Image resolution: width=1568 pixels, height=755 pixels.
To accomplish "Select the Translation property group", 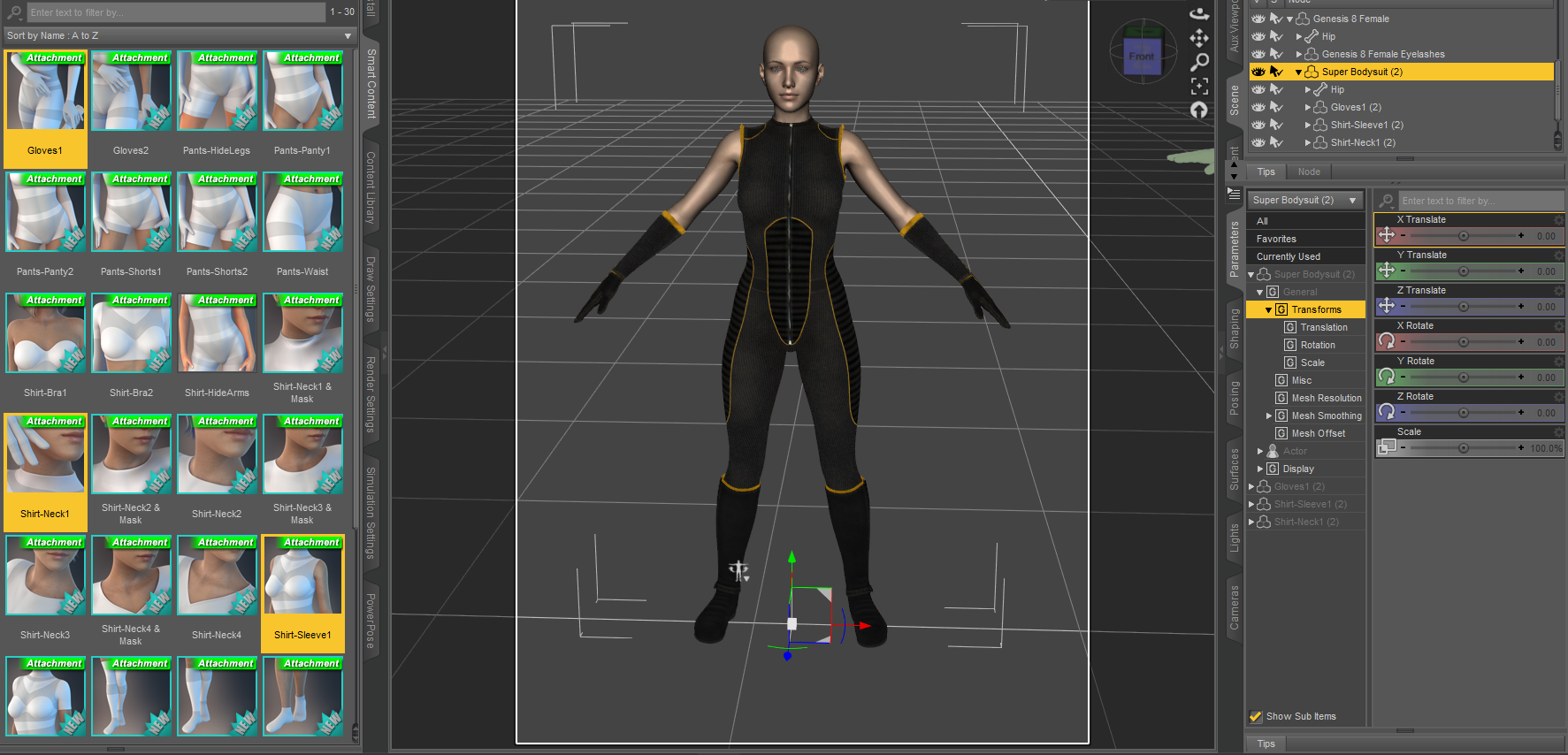I will pyautogui.click(x=1324, y=327).
